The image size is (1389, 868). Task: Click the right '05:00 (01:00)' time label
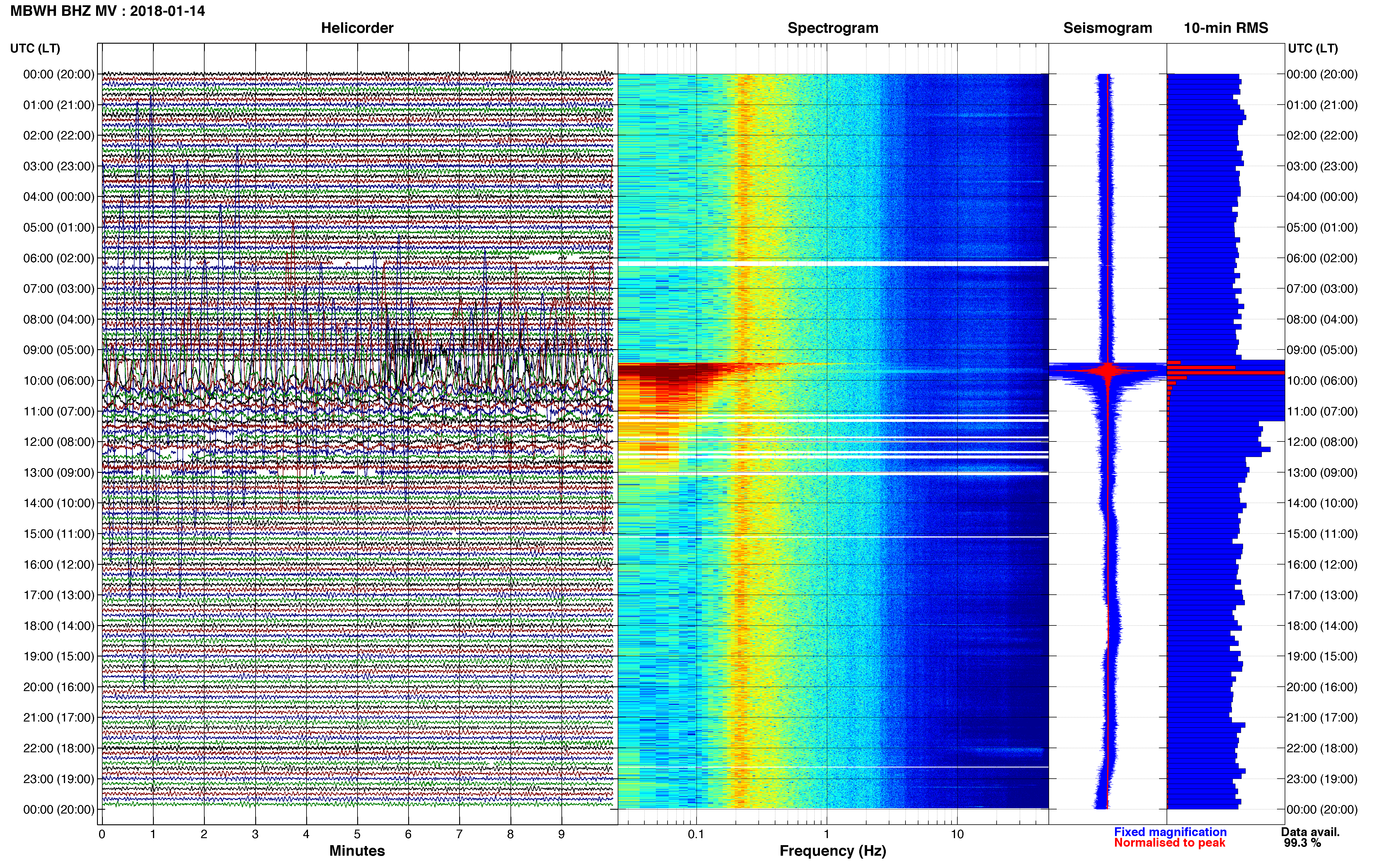(1322, 227)
